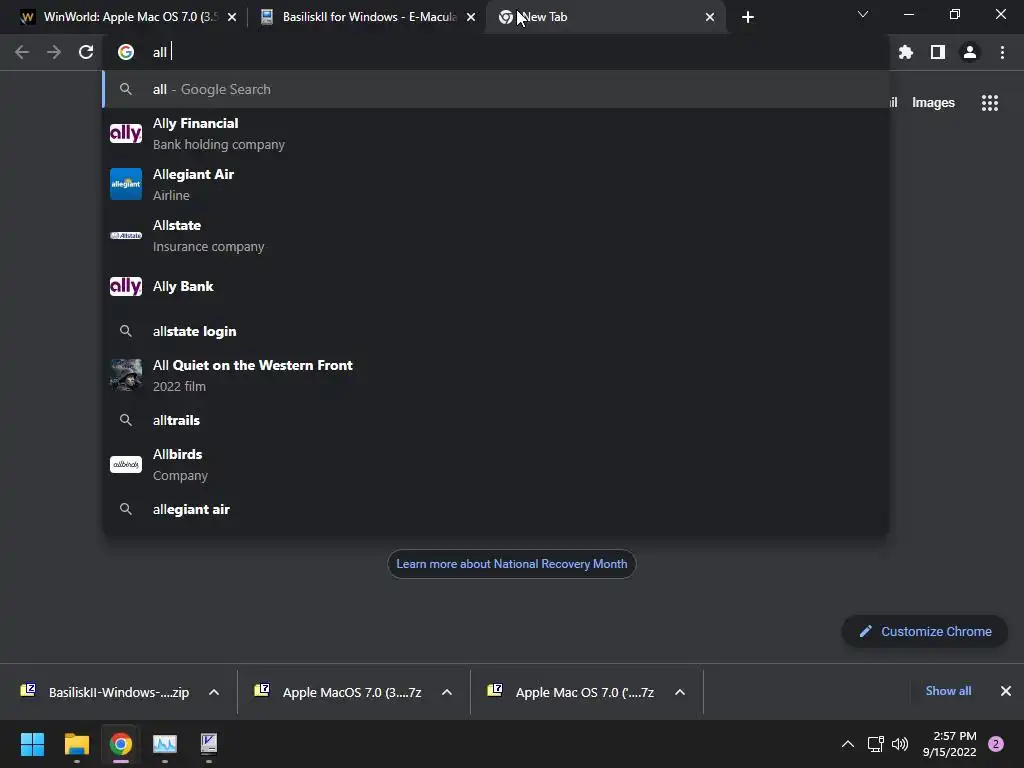Viewport: 1024px width, 768px height.
Task: Expand options for BasiliskII-Windows zip download
Action: click(214, 692)
